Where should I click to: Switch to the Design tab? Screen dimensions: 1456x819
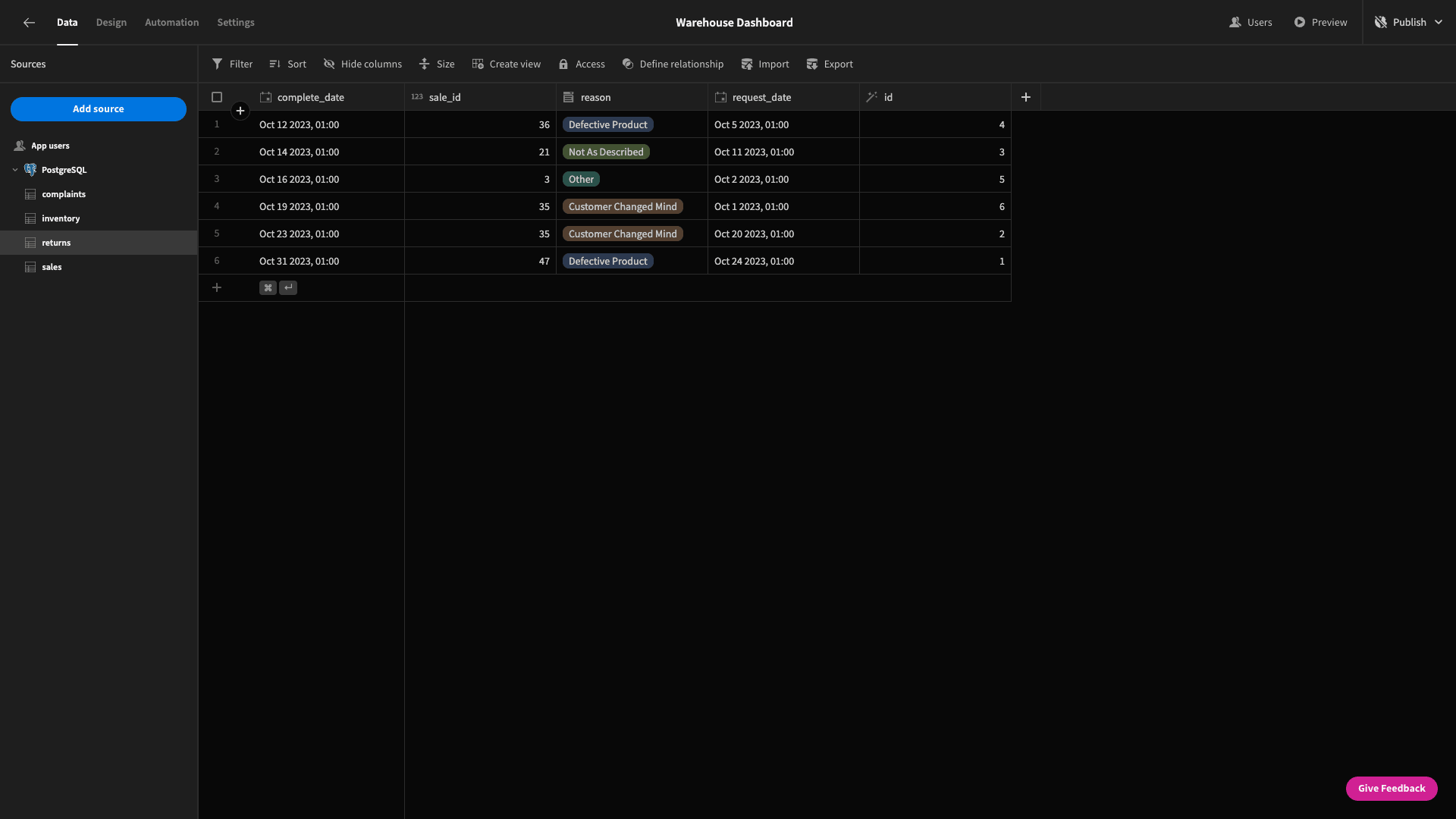pos(111,23)
